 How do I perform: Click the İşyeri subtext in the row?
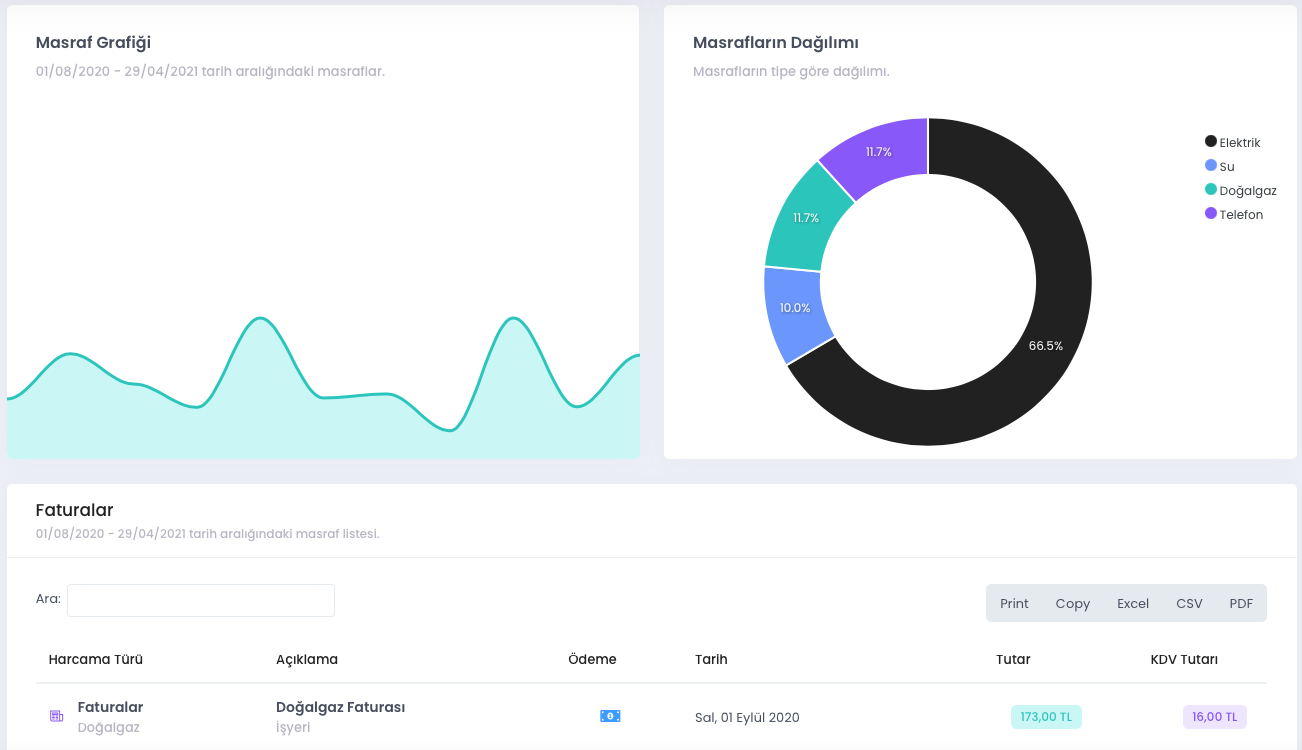tap(293, 727)
